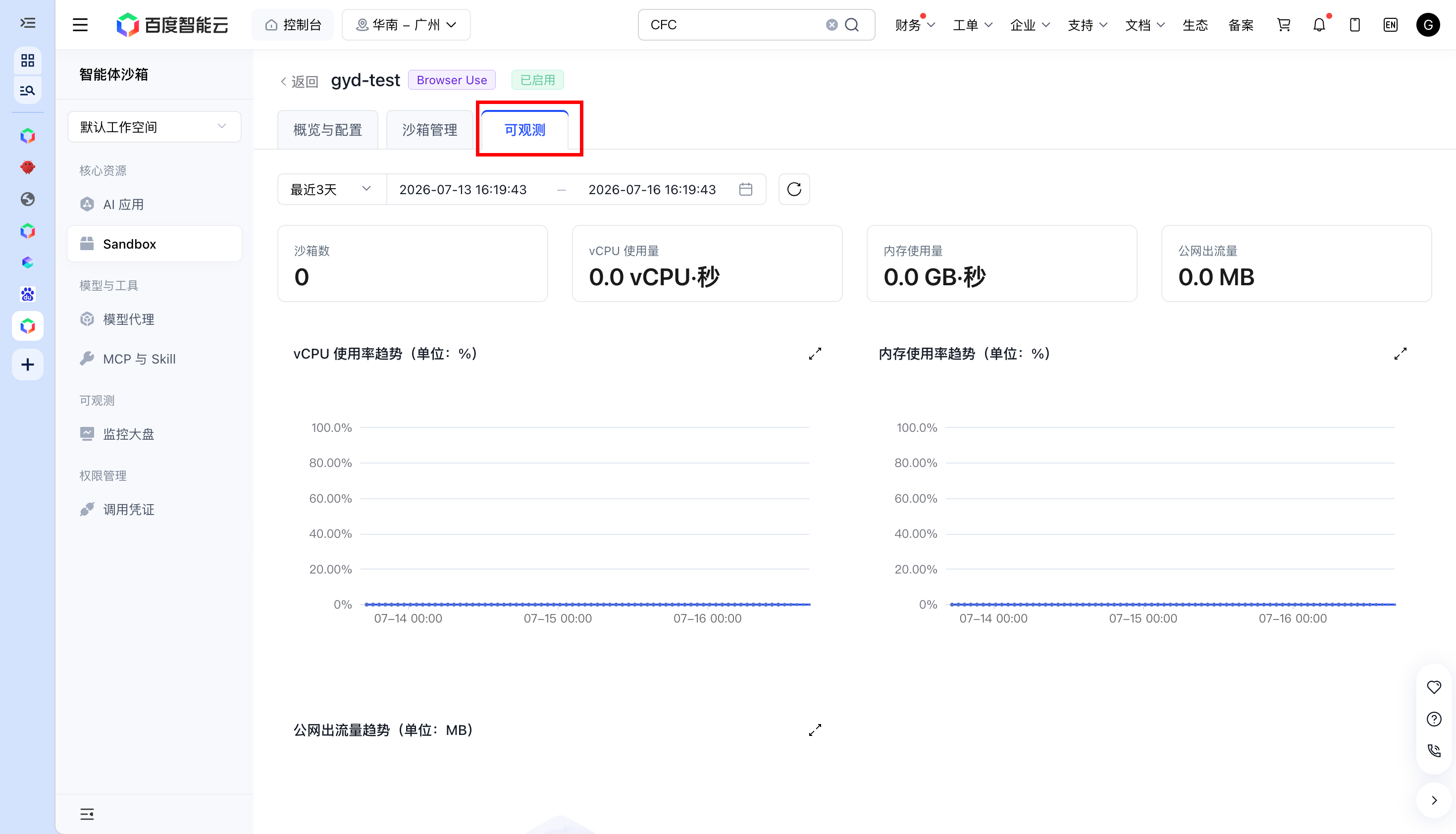Click the search magnifier icon
This screenshot has height=834, width=1456.
click(x=852, y=25)
